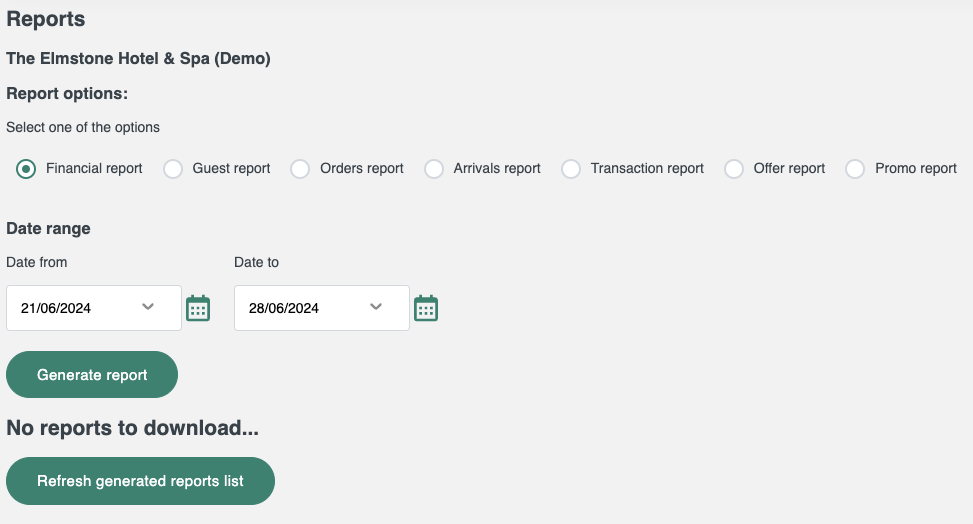Choose the Orders report option
This screenshot has height=524, width=973.
click(x=300, y=169)
